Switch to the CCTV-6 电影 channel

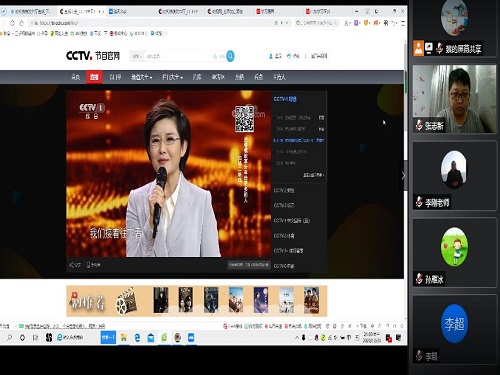(284, 266)
